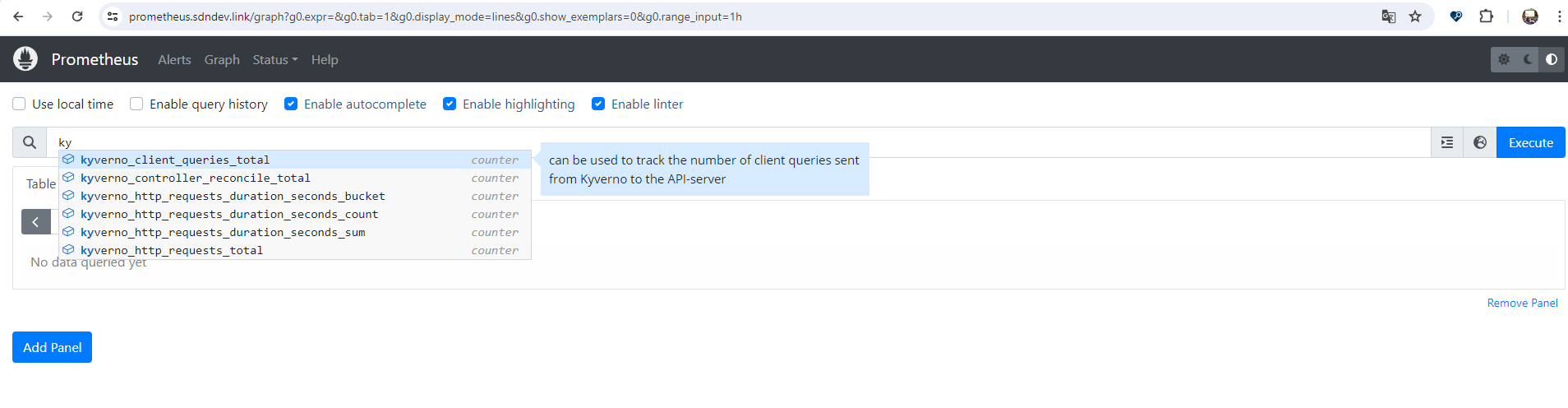Open the browser extensions puzzle icon
The image size is (1568, 408).
[x=1486, y=16]
